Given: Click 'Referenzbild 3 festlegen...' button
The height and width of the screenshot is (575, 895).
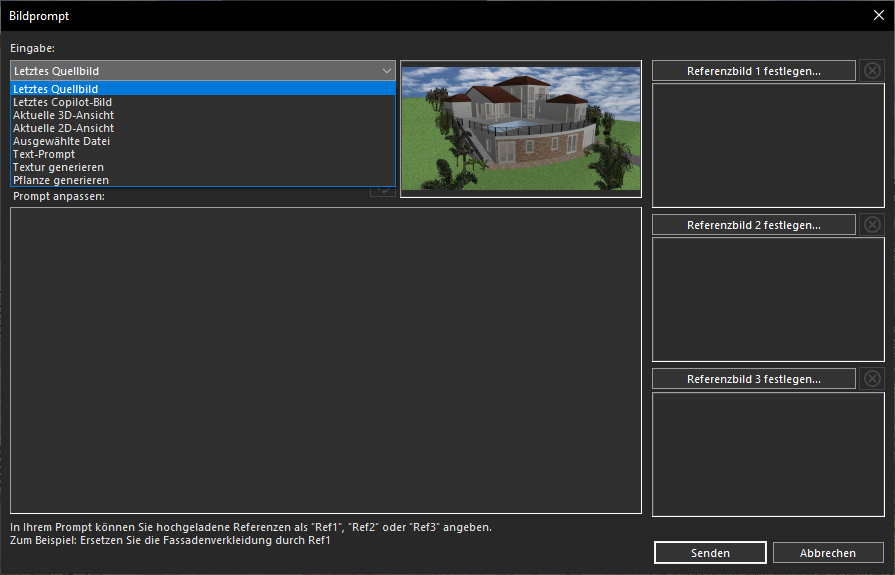Looking at the screenshot, I should pyautogui.click(x=753, y=379).
